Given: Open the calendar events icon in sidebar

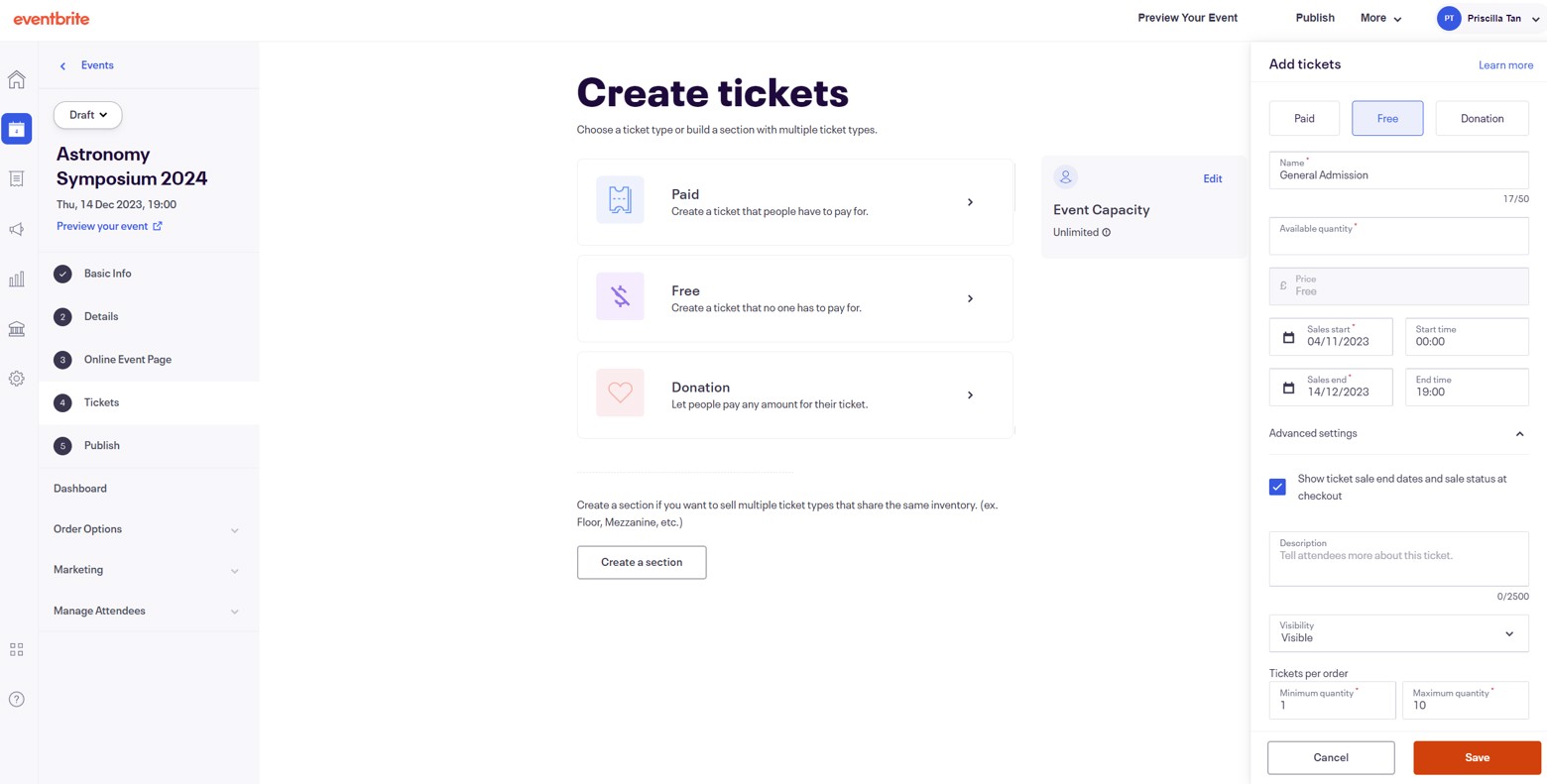Looking at the screenshot, I should click(17, 129).
